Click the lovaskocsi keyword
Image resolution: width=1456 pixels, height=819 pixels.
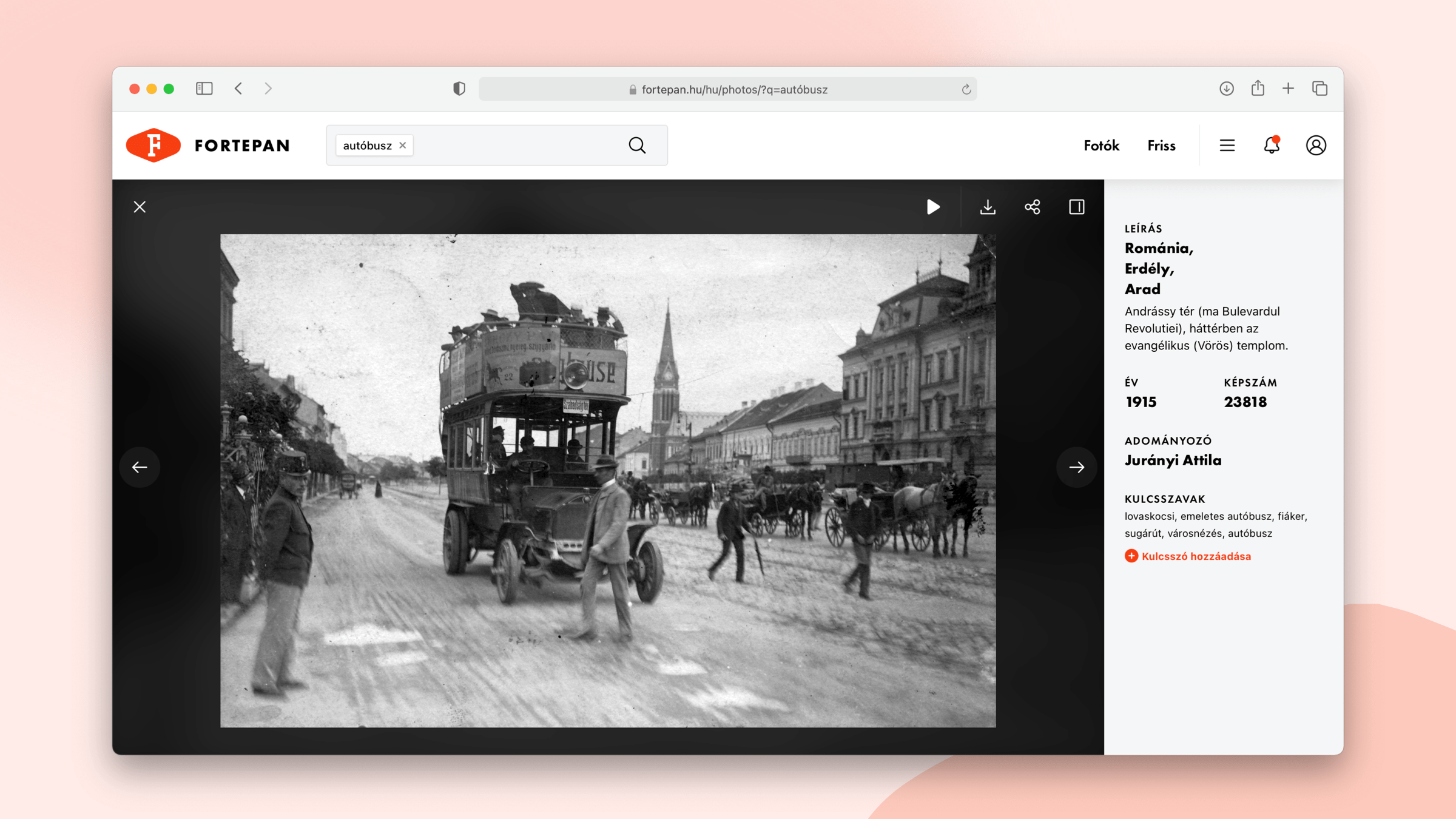coord(1150,516)
